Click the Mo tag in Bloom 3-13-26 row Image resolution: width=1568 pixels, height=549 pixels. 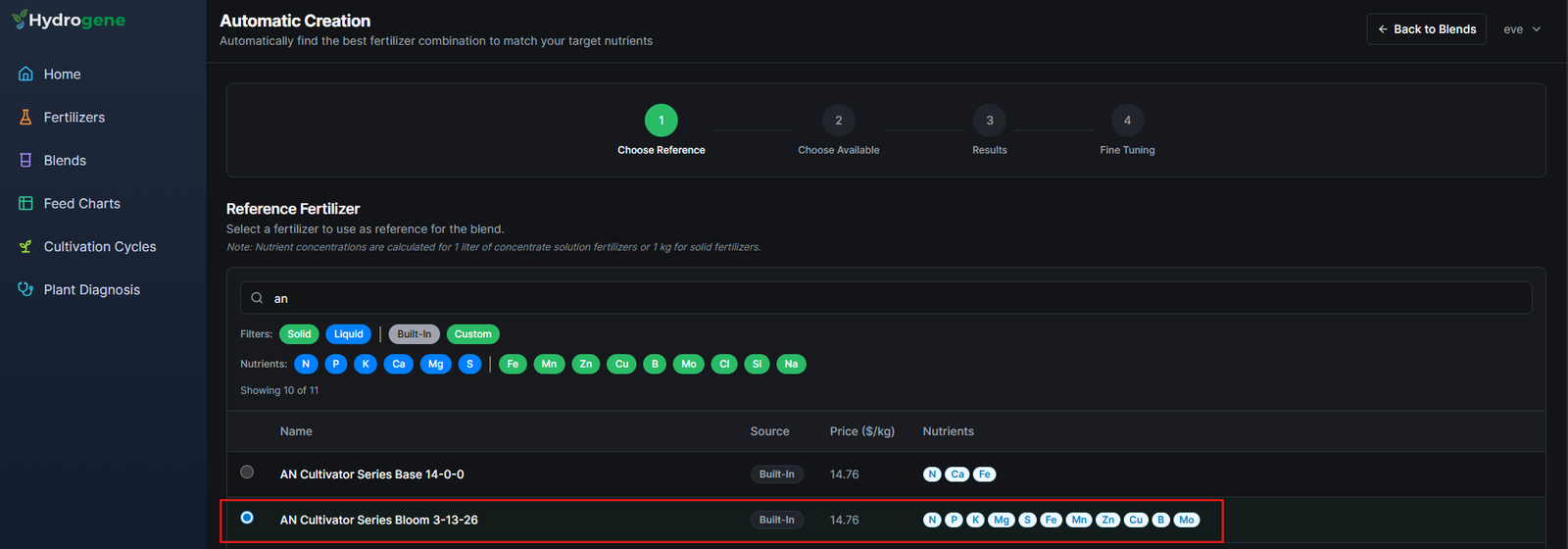(x=1187, y=521)
